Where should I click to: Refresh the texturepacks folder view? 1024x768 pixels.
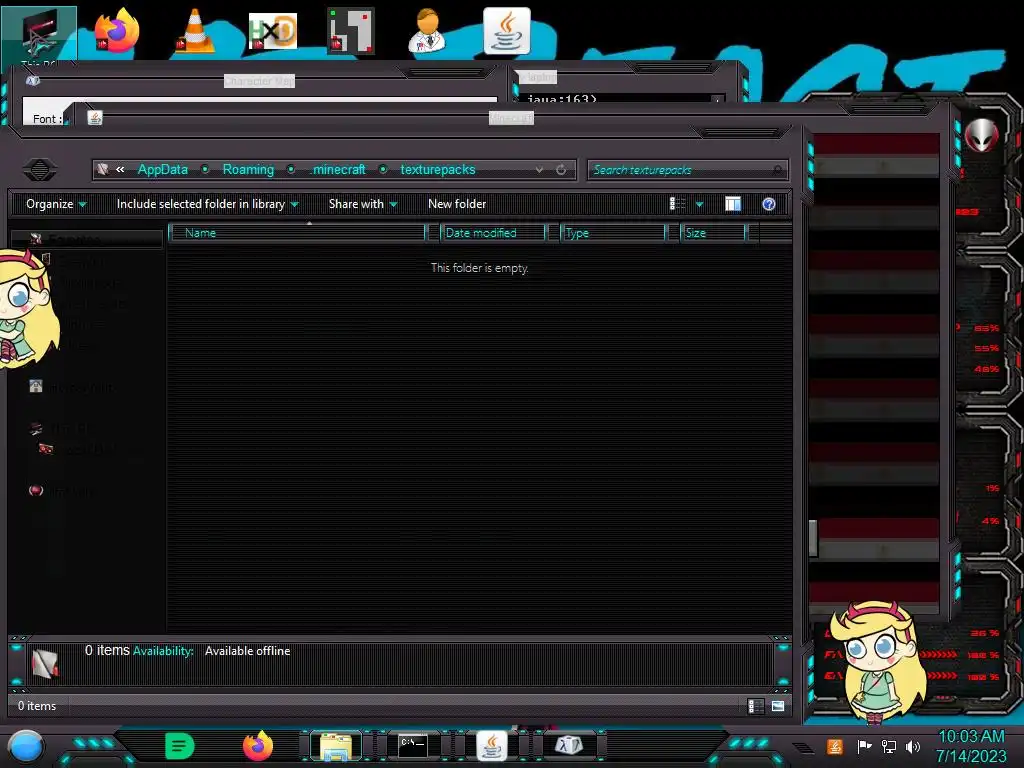point(561,170)
